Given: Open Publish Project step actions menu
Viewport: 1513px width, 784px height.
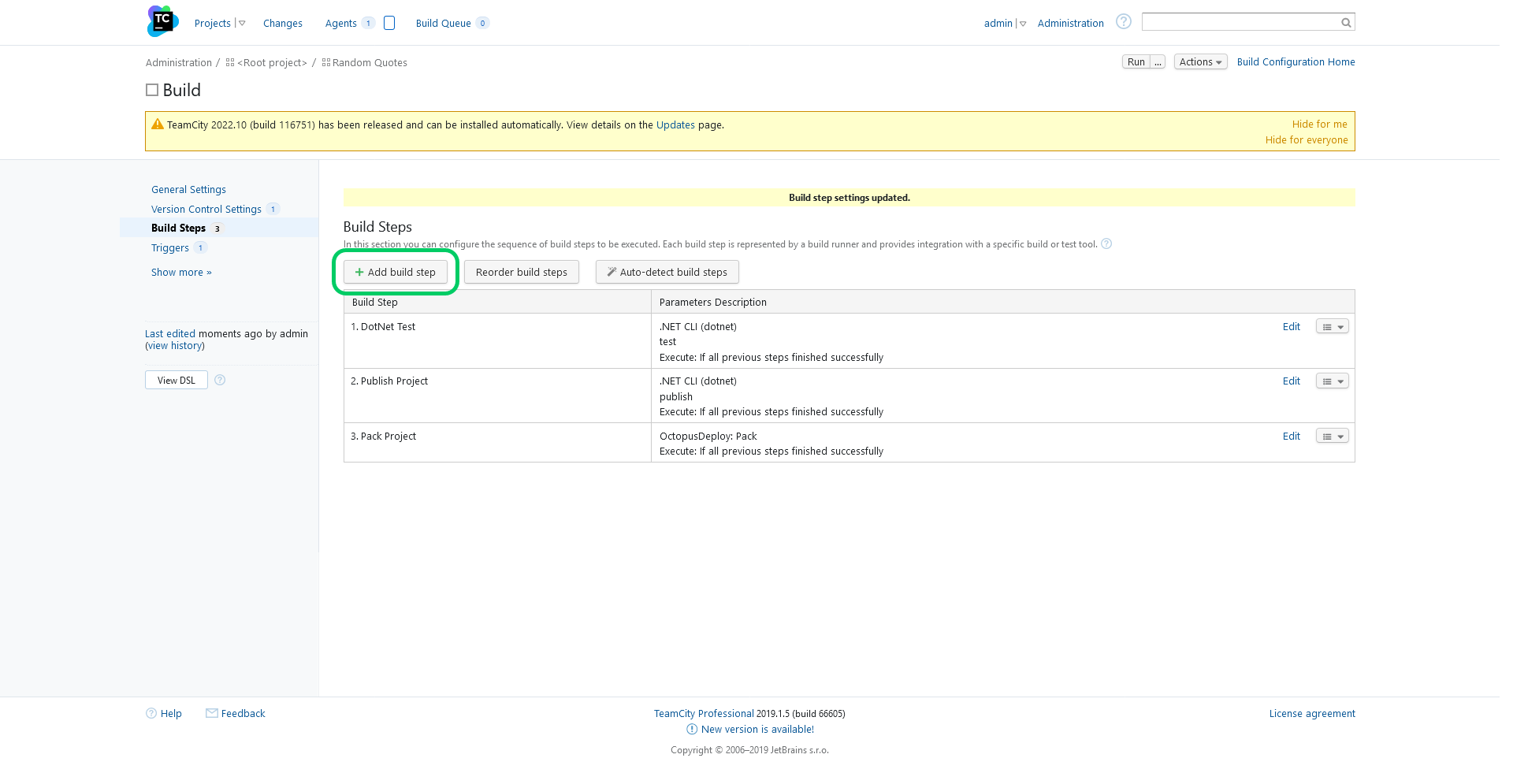Looking at the screenshot, I should tap(1333, 381).
